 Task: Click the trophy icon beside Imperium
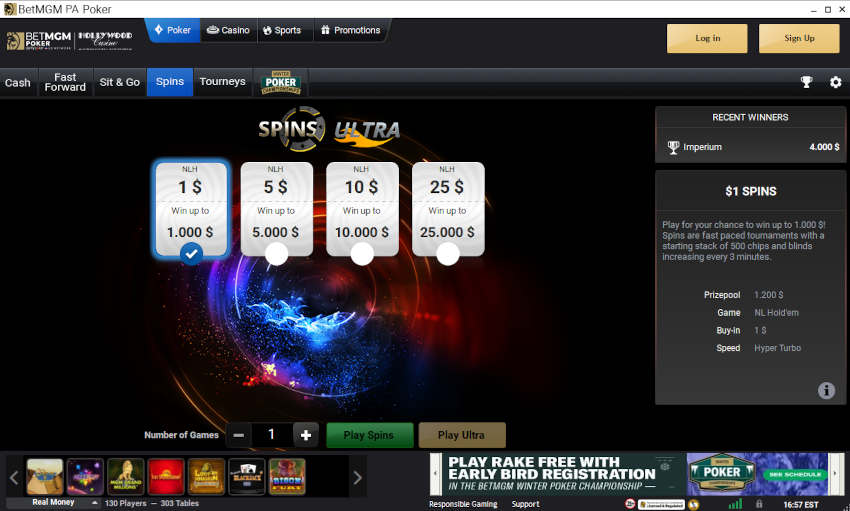pos(673,147)
